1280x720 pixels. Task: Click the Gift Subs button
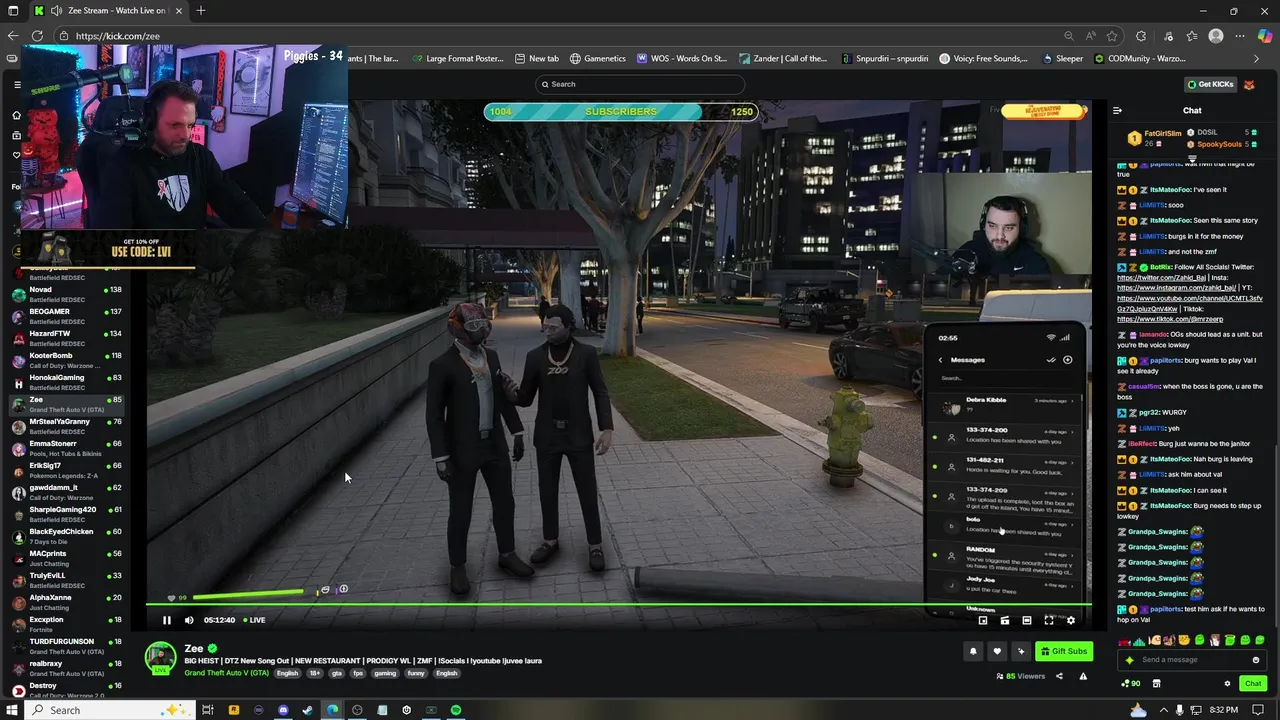coord(1063,651)
